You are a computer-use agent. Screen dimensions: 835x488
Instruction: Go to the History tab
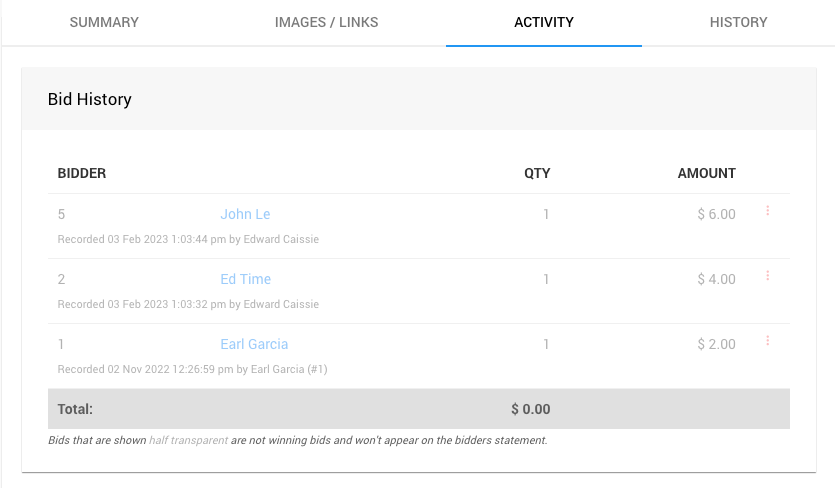pos(738,22)
